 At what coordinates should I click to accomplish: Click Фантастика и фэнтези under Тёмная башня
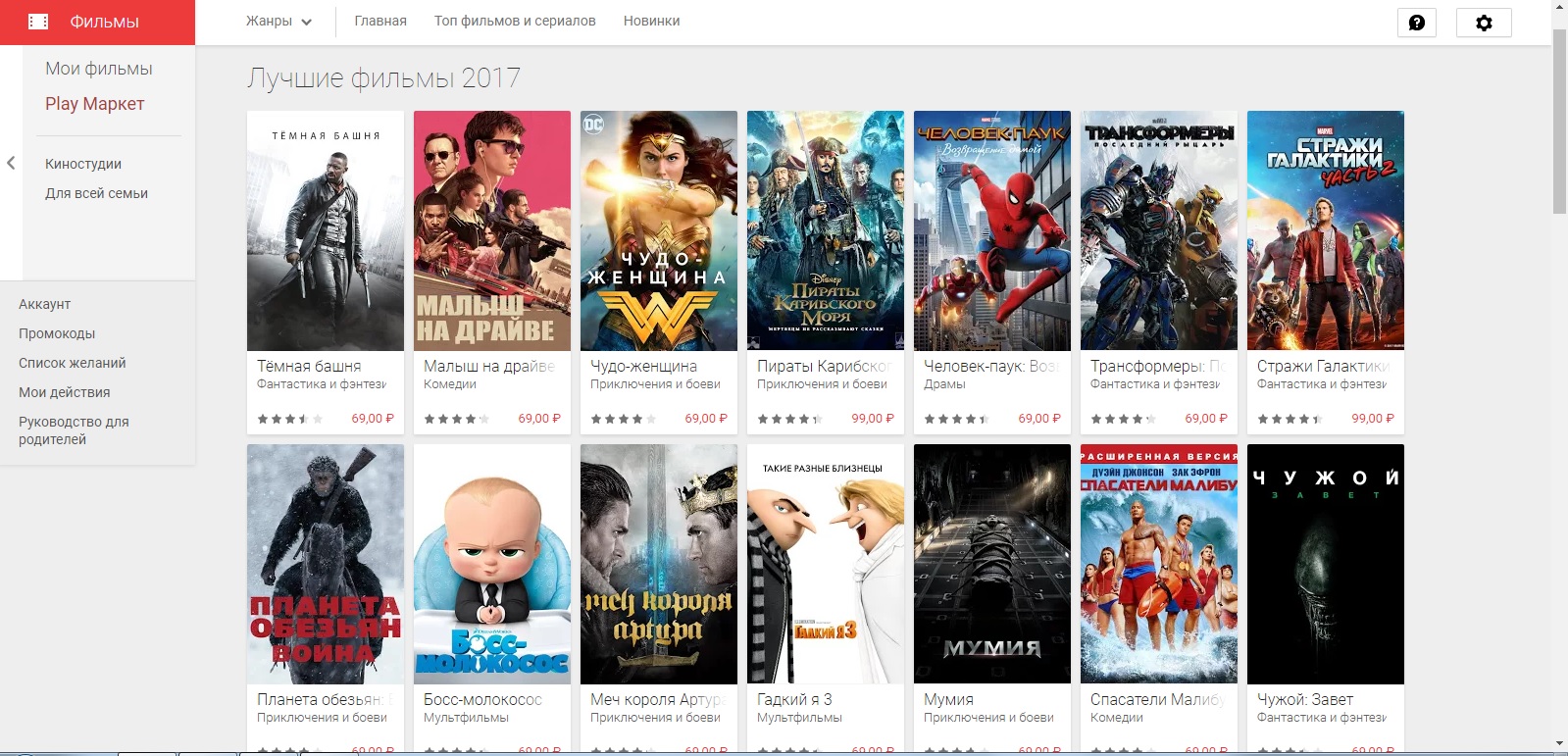tap(322, 384)
